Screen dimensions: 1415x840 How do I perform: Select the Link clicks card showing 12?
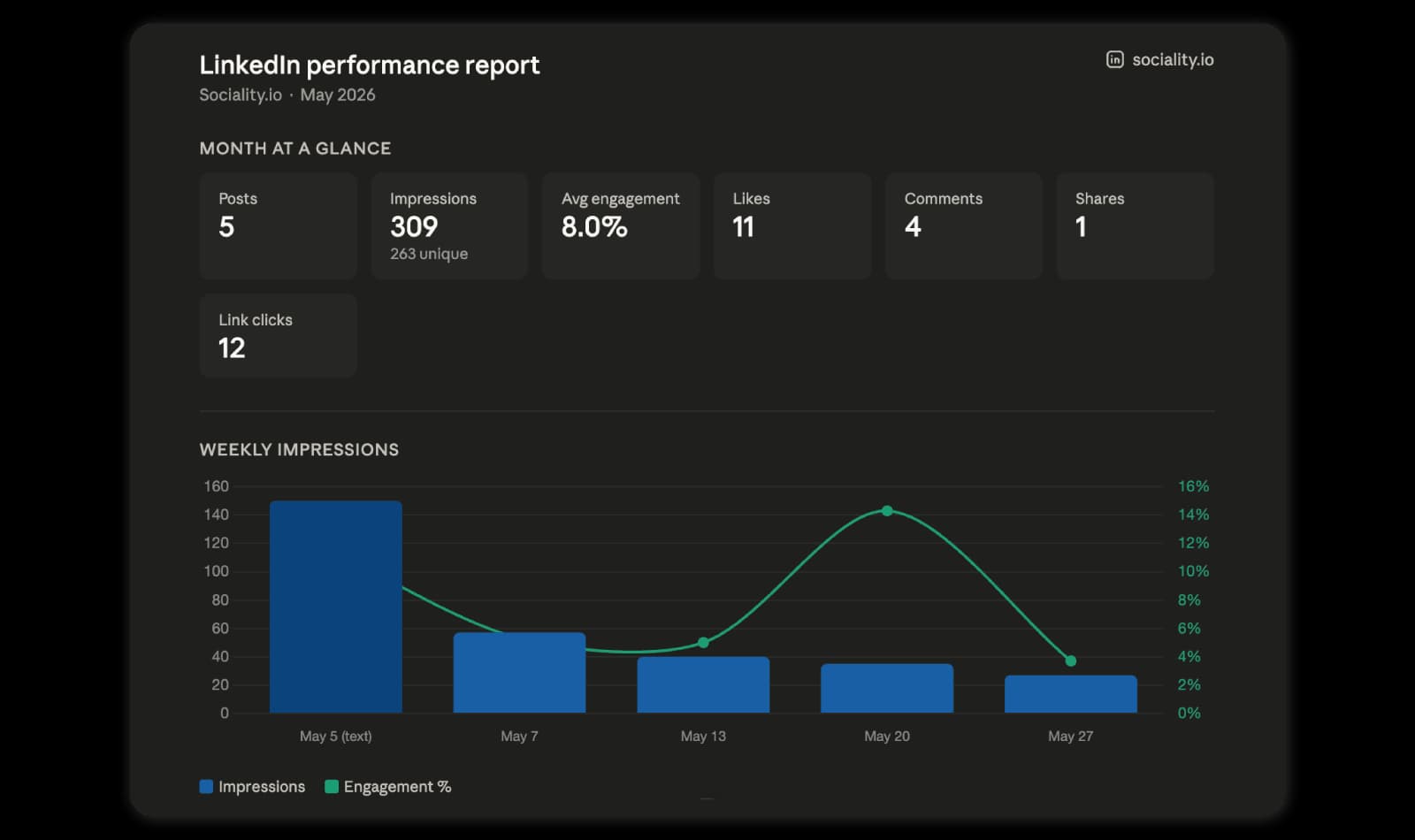click(279, 336)
